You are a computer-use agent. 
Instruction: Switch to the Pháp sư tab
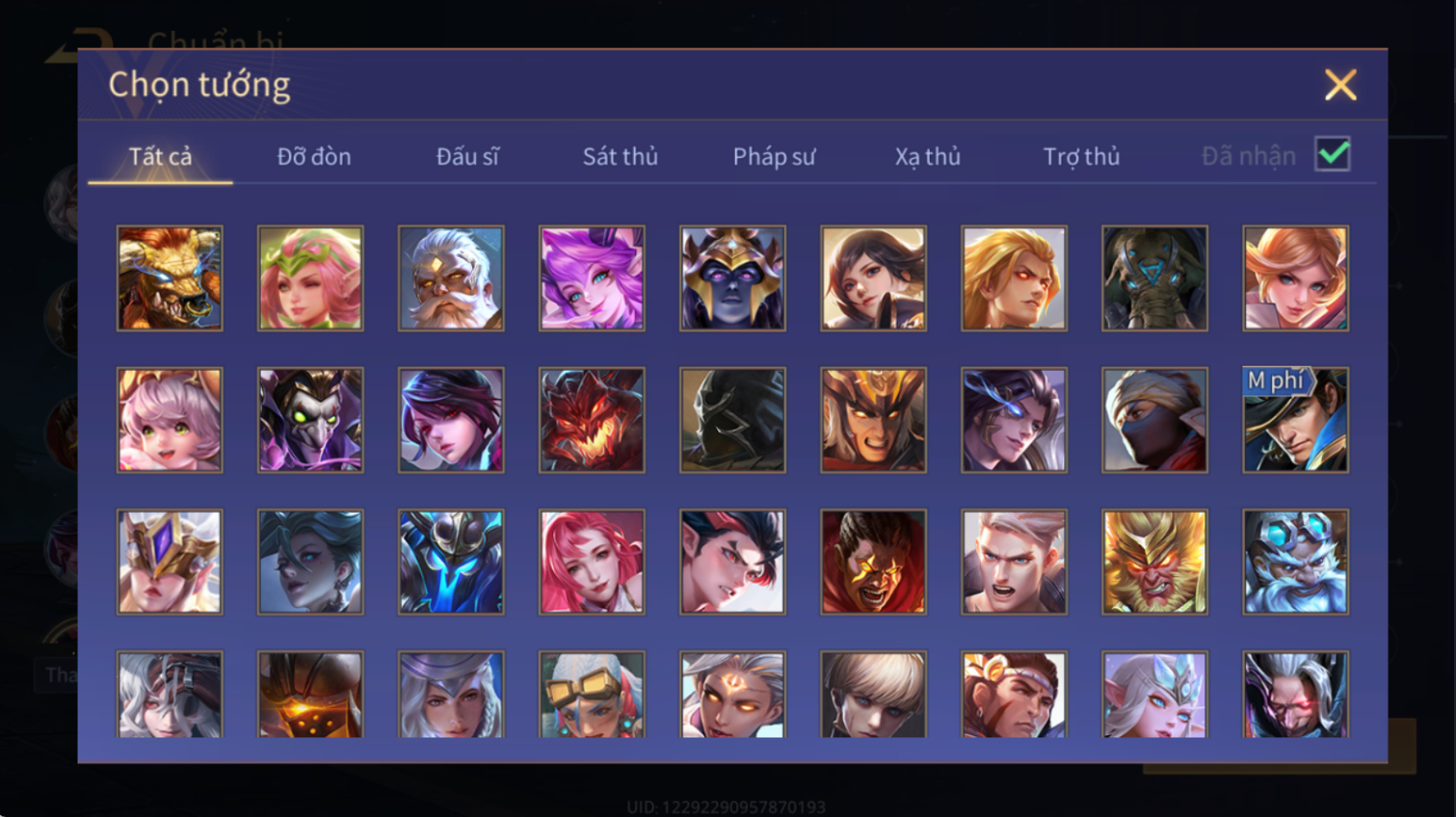(774, 156)
